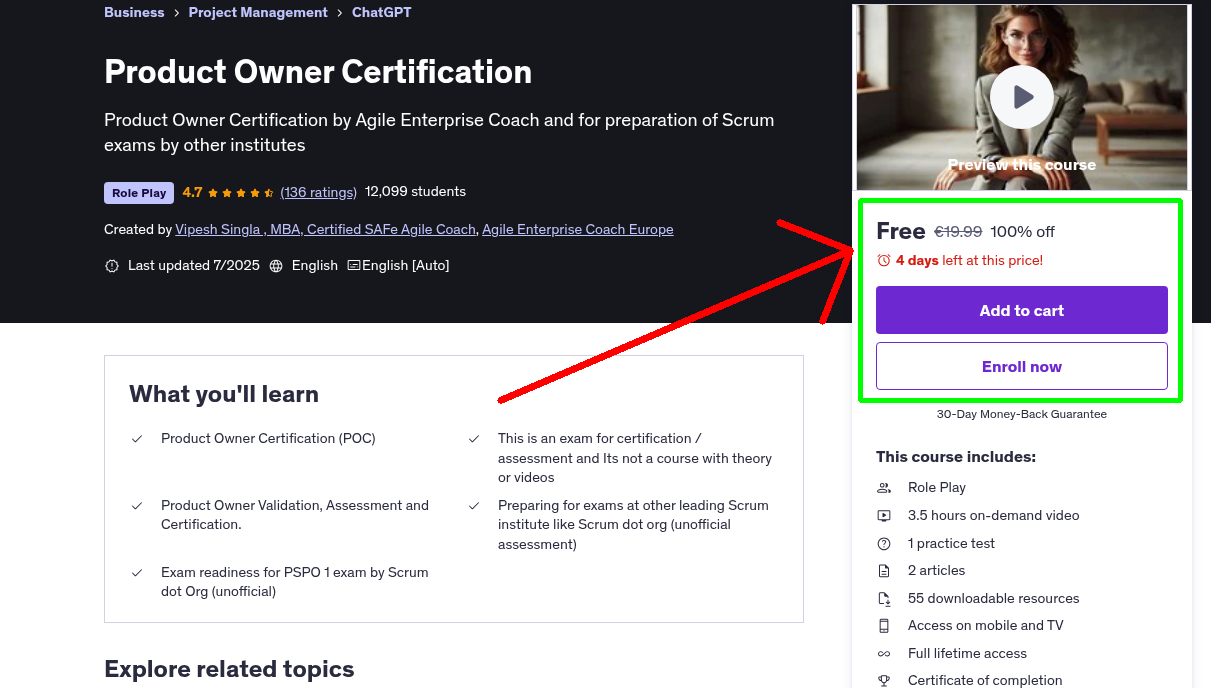Click the Last updated 7/2025 text

(194, 266)
